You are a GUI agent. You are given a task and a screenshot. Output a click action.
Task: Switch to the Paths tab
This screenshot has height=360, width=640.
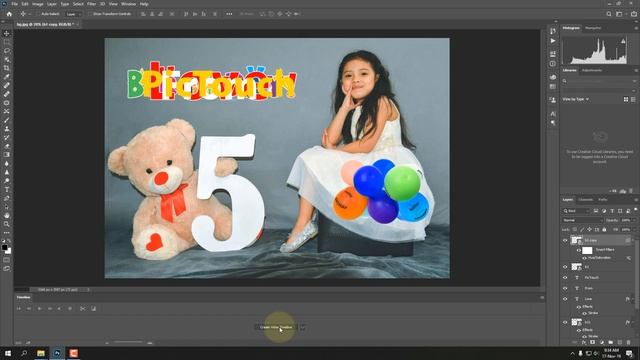tap(603, 200)
